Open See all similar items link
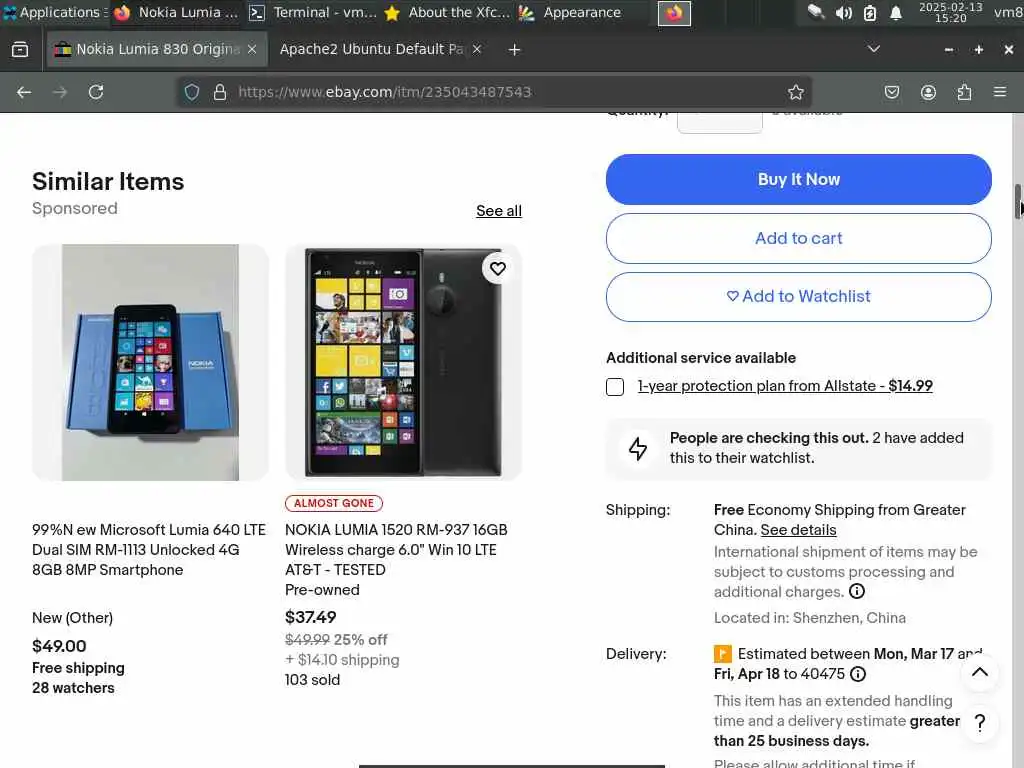This screenshot has height=768, width=1024. [x=499, y=211]
